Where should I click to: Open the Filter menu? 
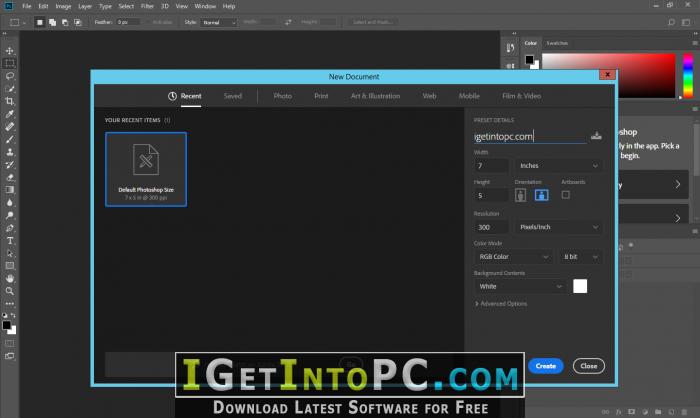point(147,6)
